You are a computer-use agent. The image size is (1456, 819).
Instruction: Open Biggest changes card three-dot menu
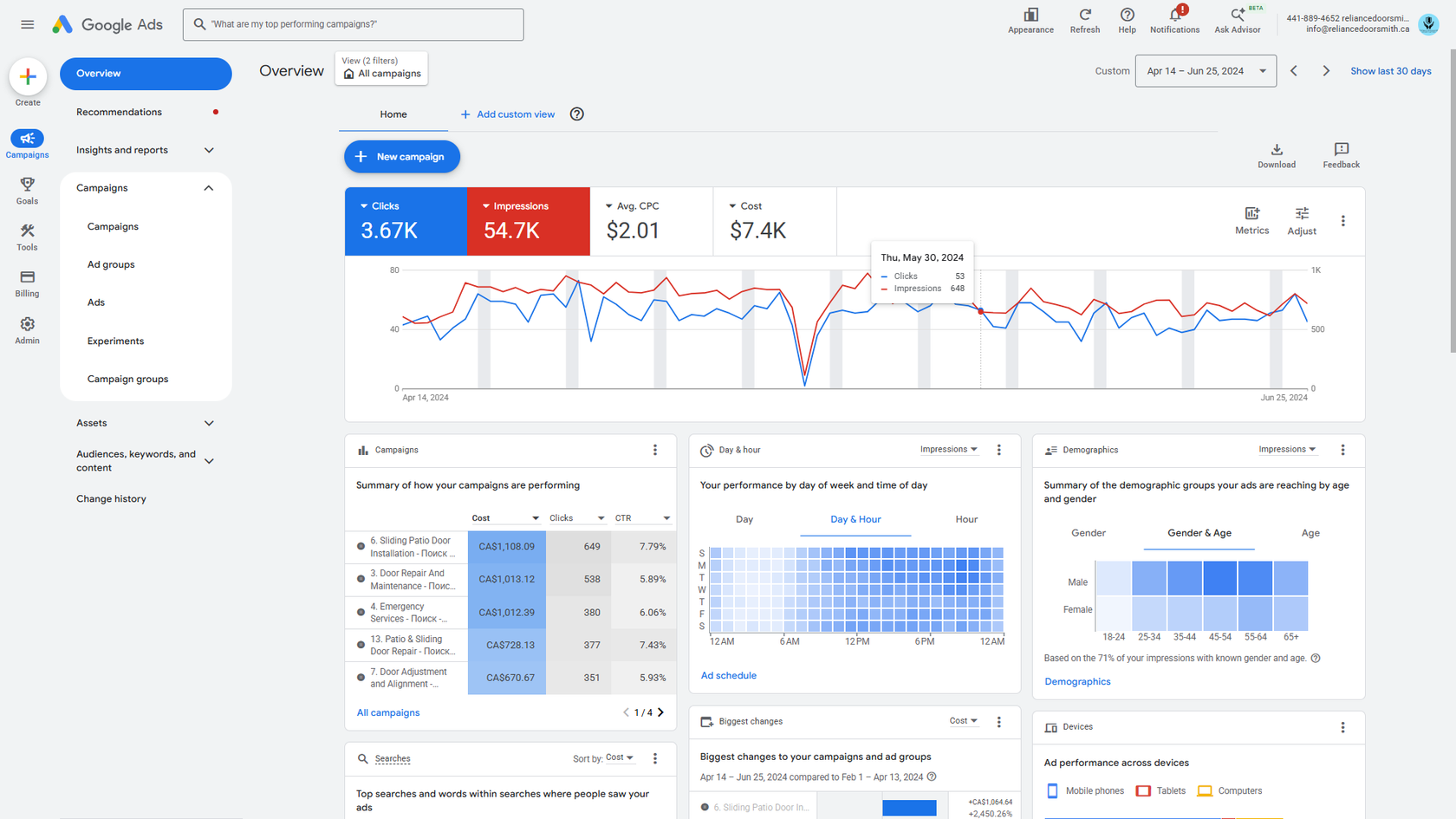point(999,721)
